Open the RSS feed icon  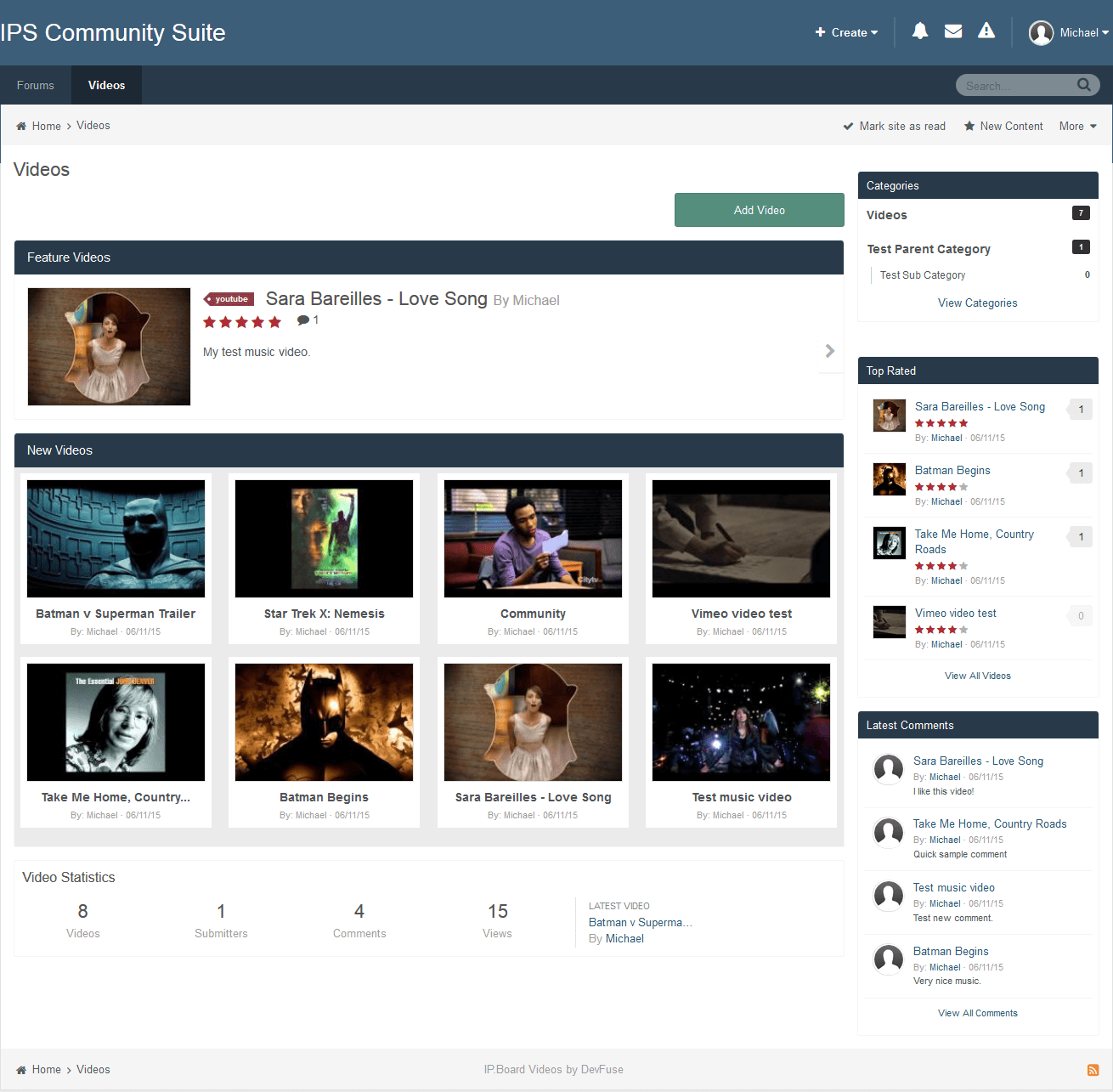[x=1093, y=1070]
